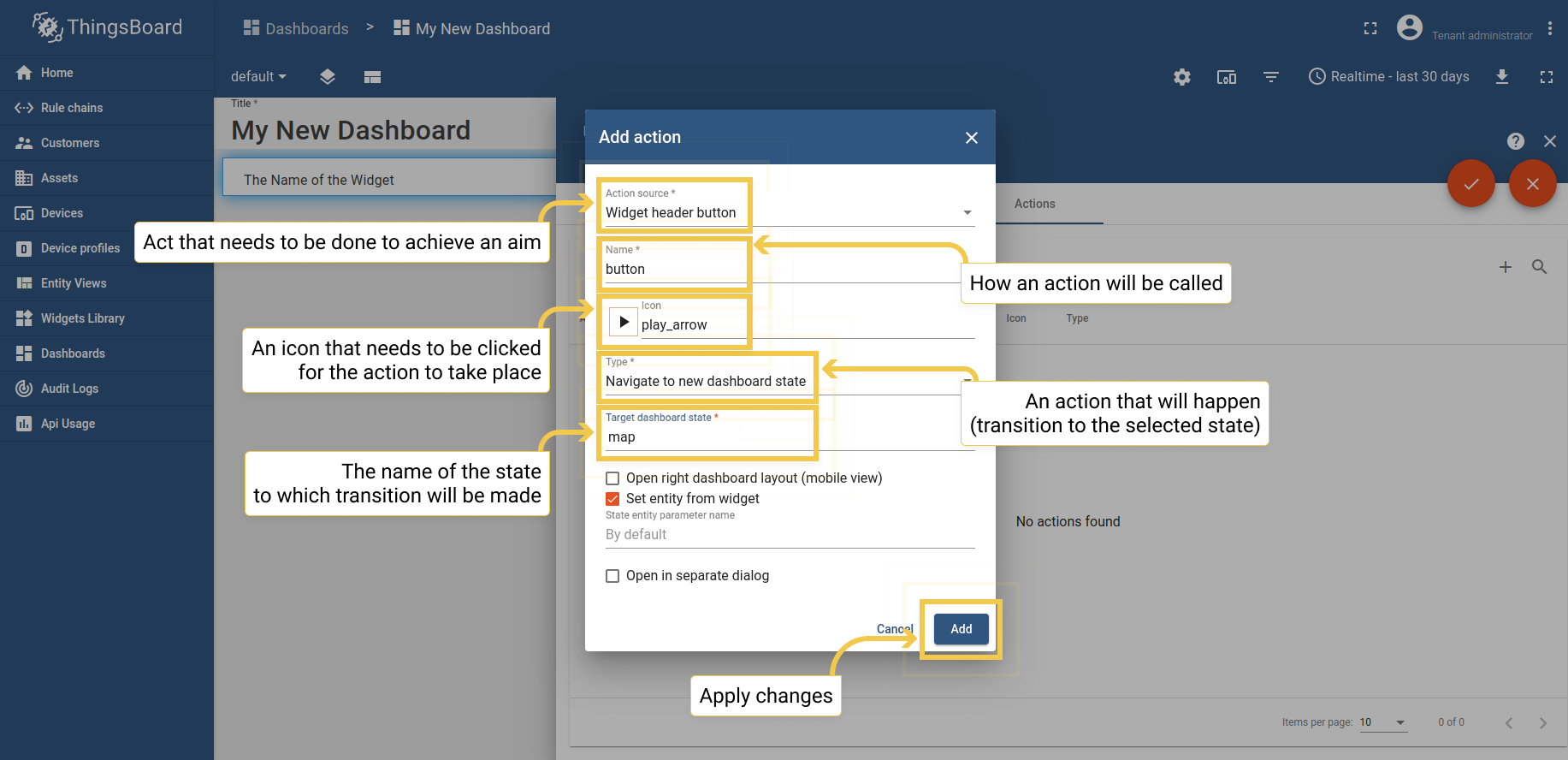Image resolution: width=1568 pixels, height=760 pixels.
Task: Search actions with magnifier icon
Action: 1540,267
